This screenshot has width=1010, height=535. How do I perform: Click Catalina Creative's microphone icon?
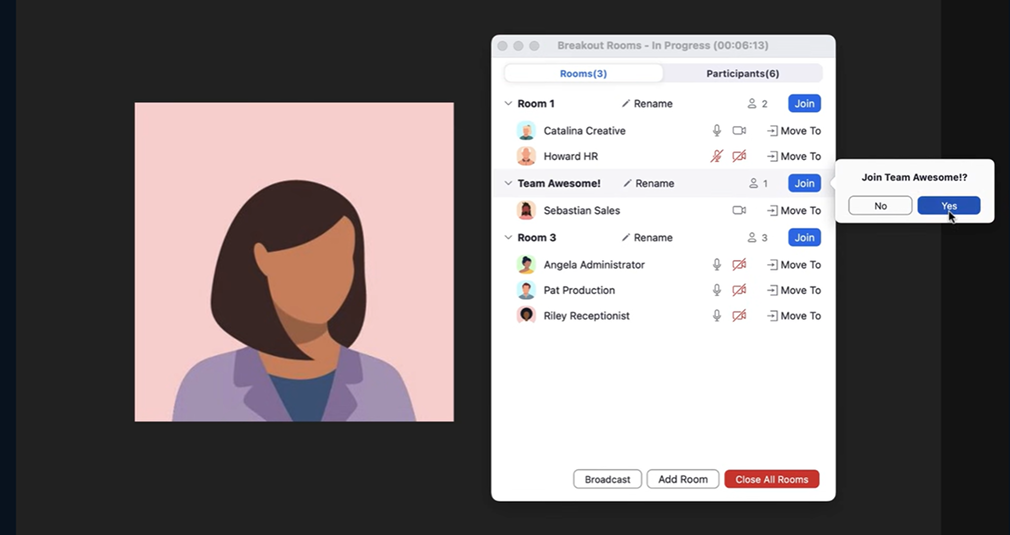pyautogui.click(x=716, y=131)
